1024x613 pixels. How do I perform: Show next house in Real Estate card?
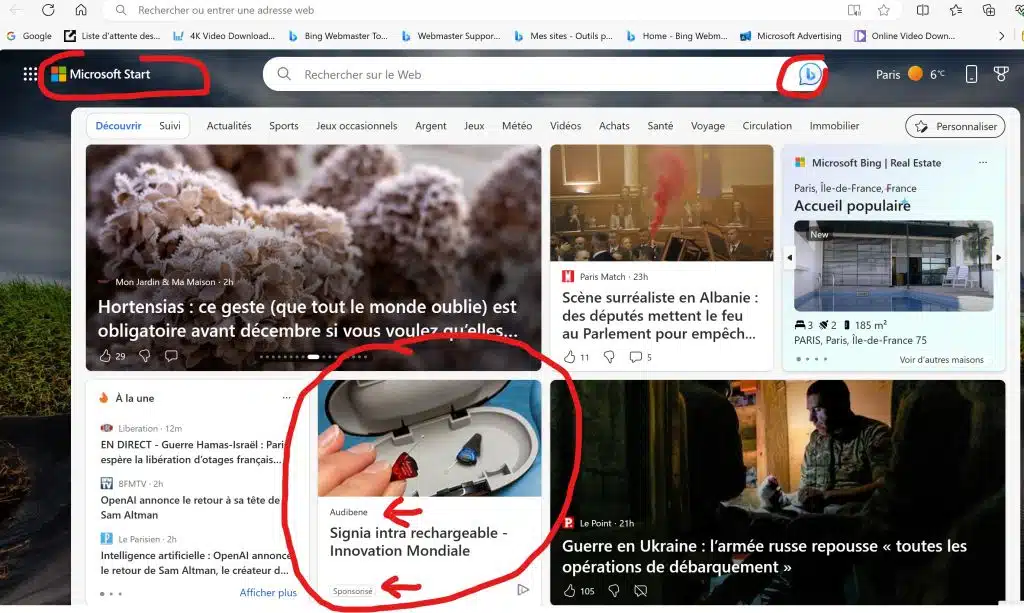(x=998, y=258)
